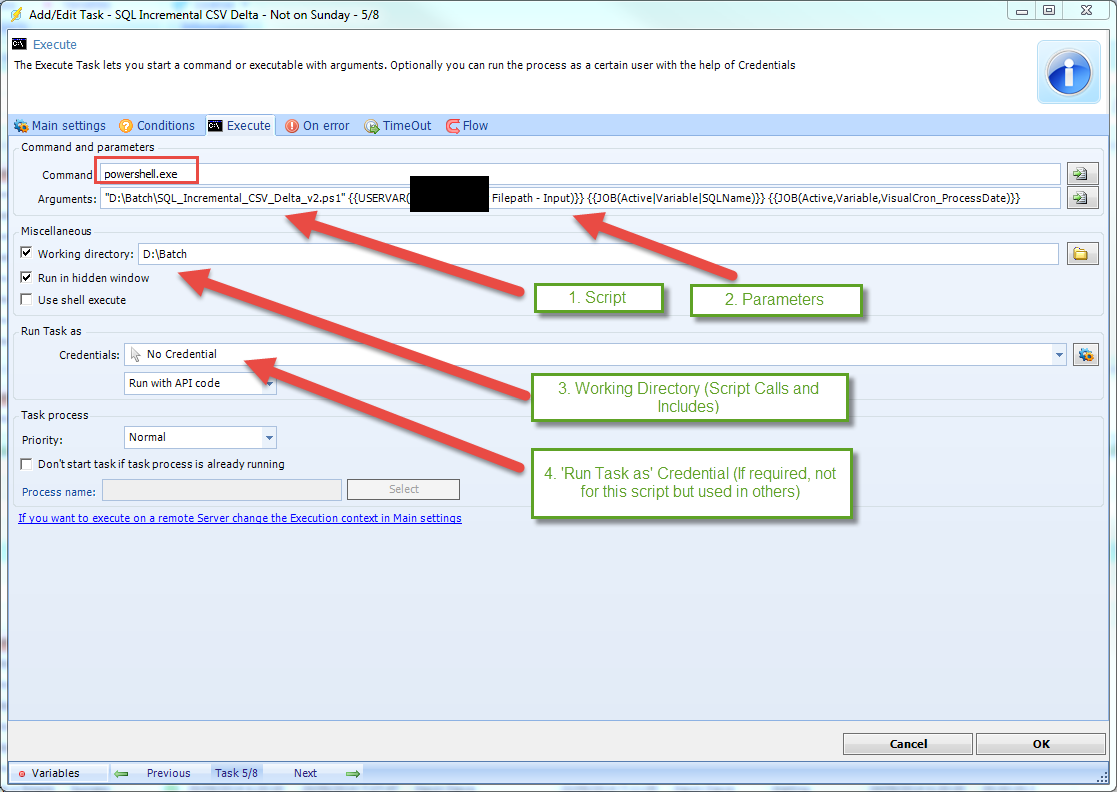
Task: Go to next task arrow icon
Action: (352, 773)
